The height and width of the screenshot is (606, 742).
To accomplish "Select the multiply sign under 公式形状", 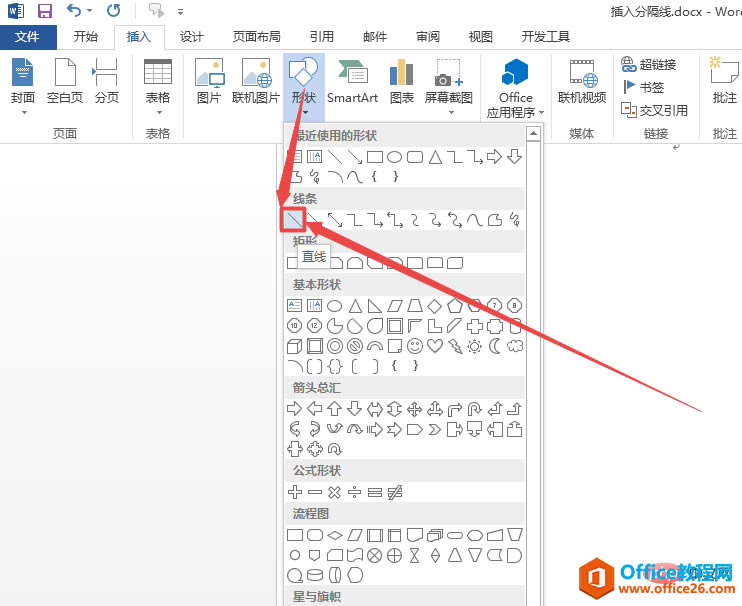I will [x=335, y=492].
